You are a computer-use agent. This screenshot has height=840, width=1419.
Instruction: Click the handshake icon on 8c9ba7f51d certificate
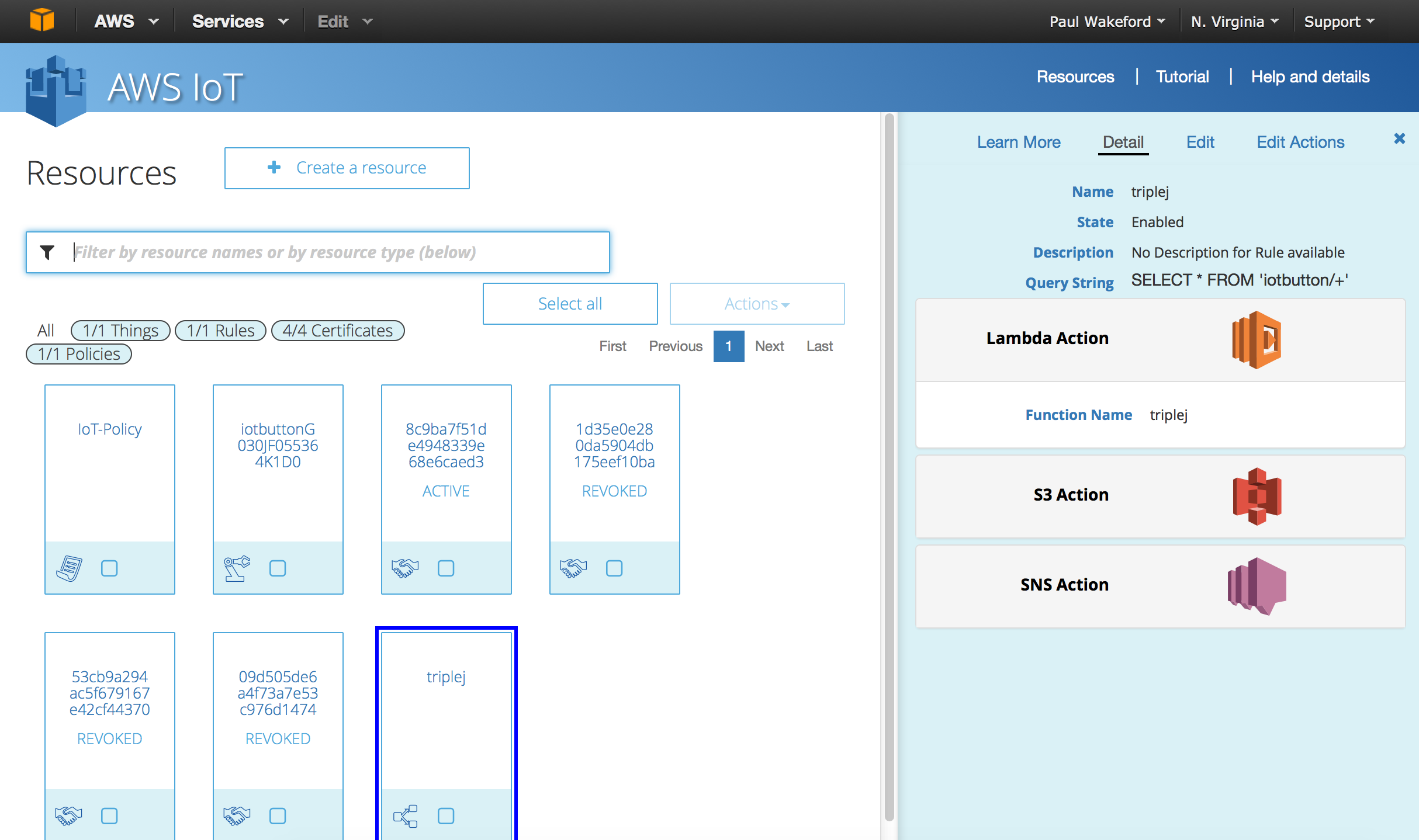(x=405, y=568)
